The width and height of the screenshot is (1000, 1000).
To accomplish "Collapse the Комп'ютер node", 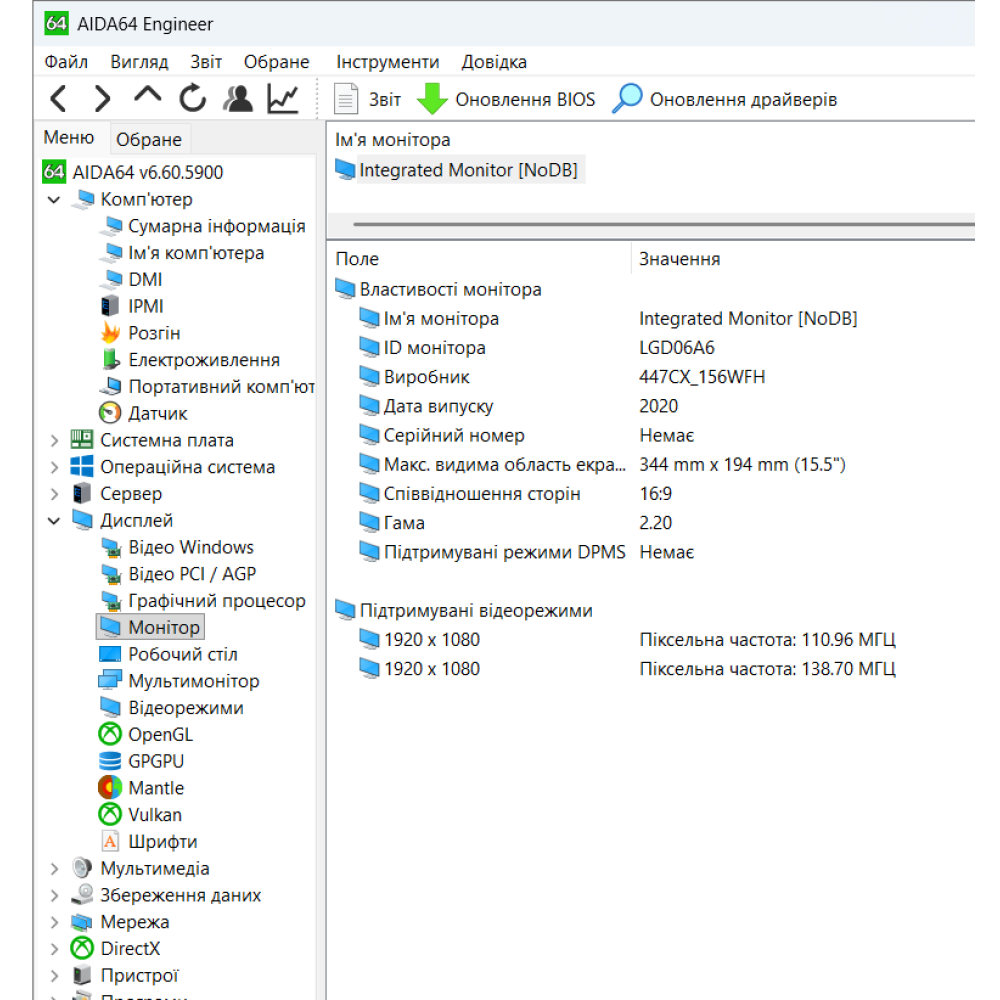I will [x=54, y=199].
